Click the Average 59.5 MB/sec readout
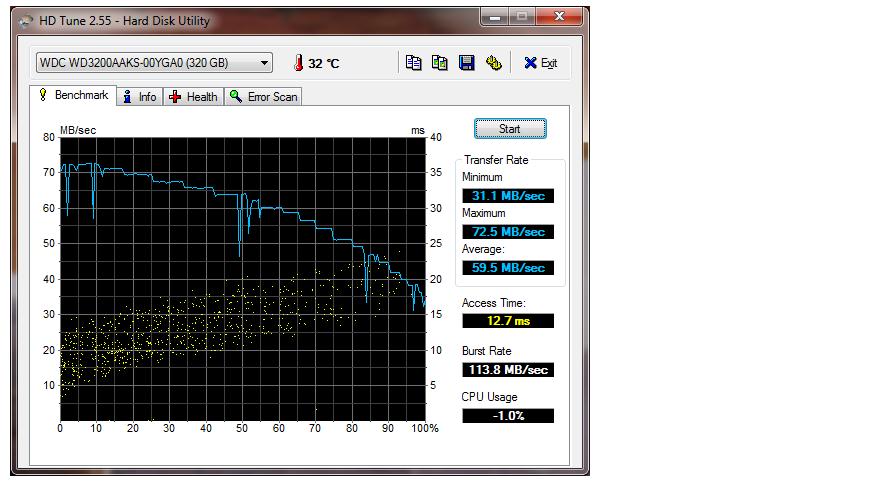 (507, 268)
